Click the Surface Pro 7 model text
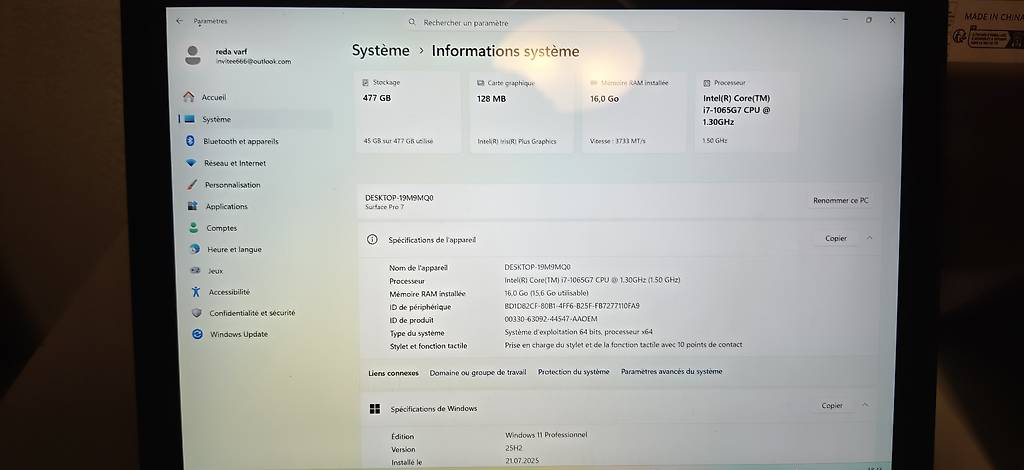The width and height of the screenshot is (1024, 470). point(385,207)
